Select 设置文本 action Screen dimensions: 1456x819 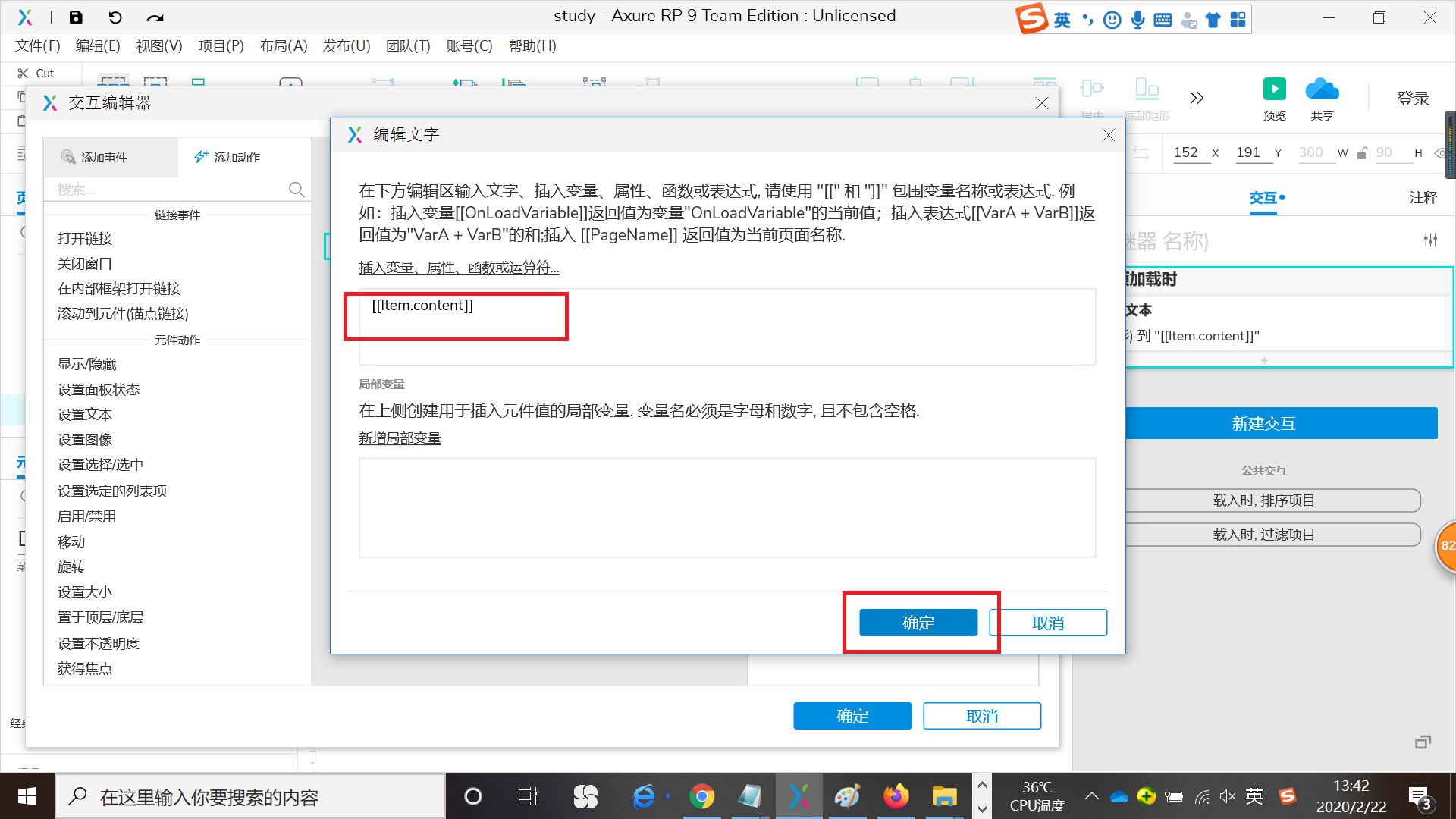click(x=85, y=415)
